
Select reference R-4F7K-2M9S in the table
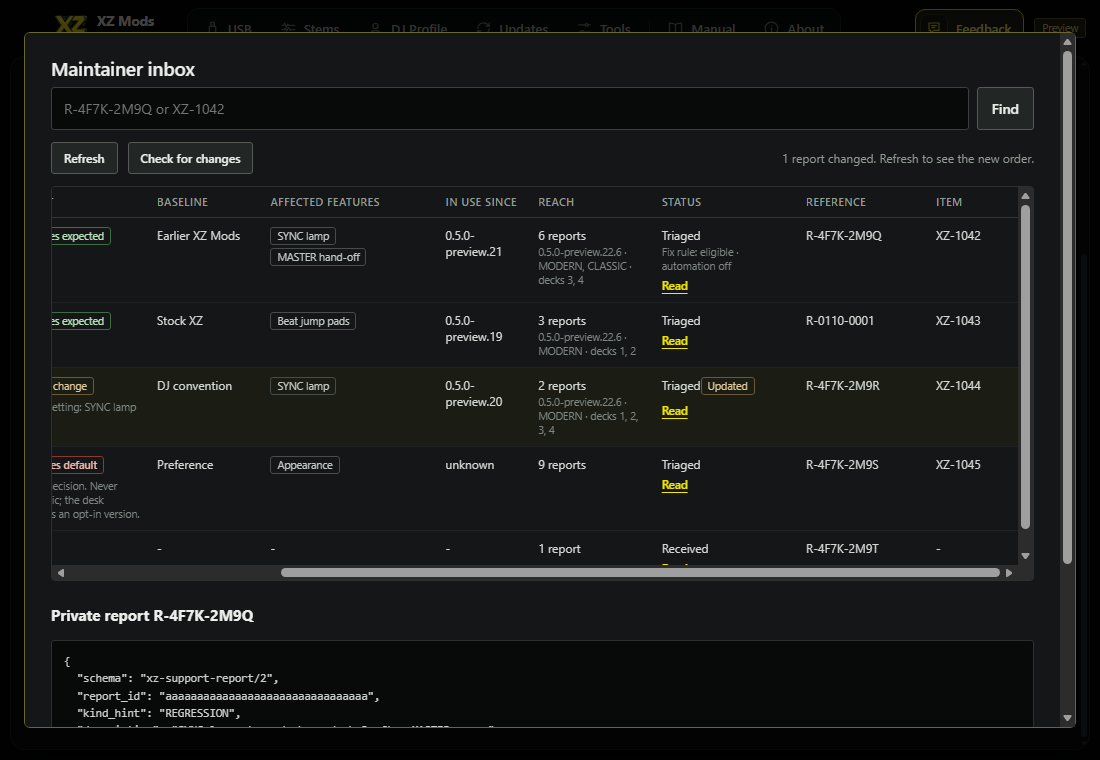click(x=842, y=465)
